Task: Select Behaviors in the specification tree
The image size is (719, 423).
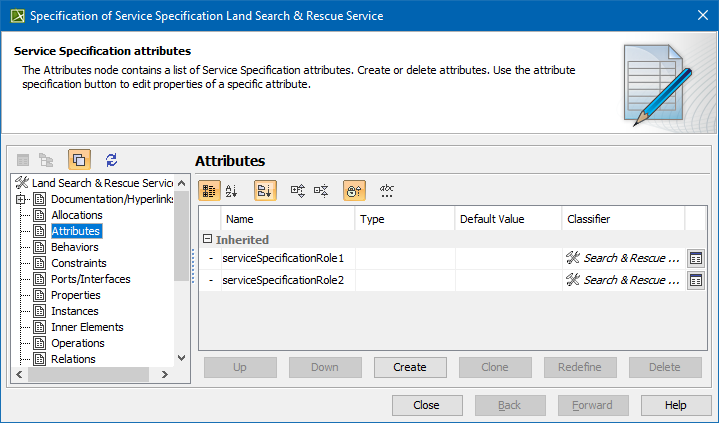Action: coord(74,247)
